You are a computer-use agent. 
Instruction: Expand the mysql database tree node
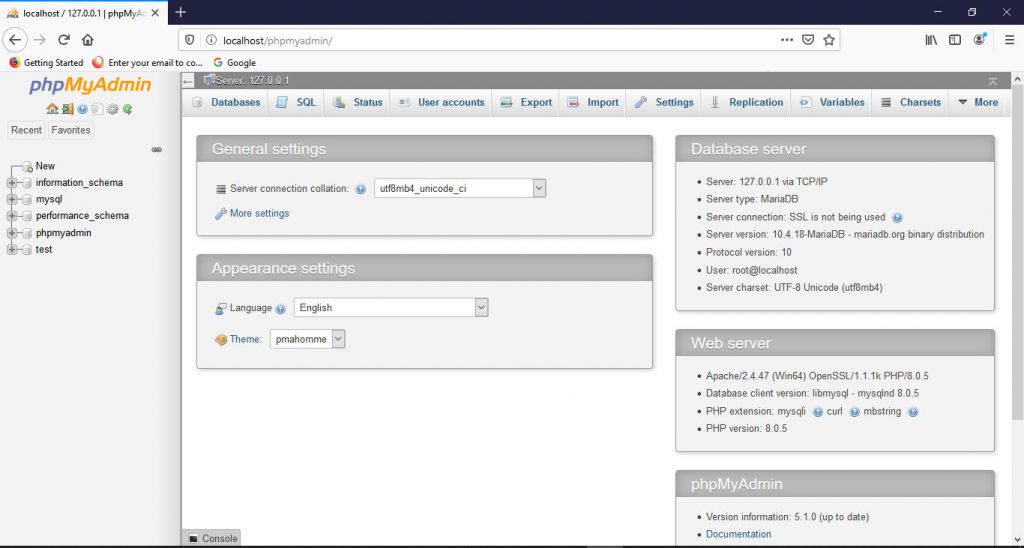[x=12, y=200]
